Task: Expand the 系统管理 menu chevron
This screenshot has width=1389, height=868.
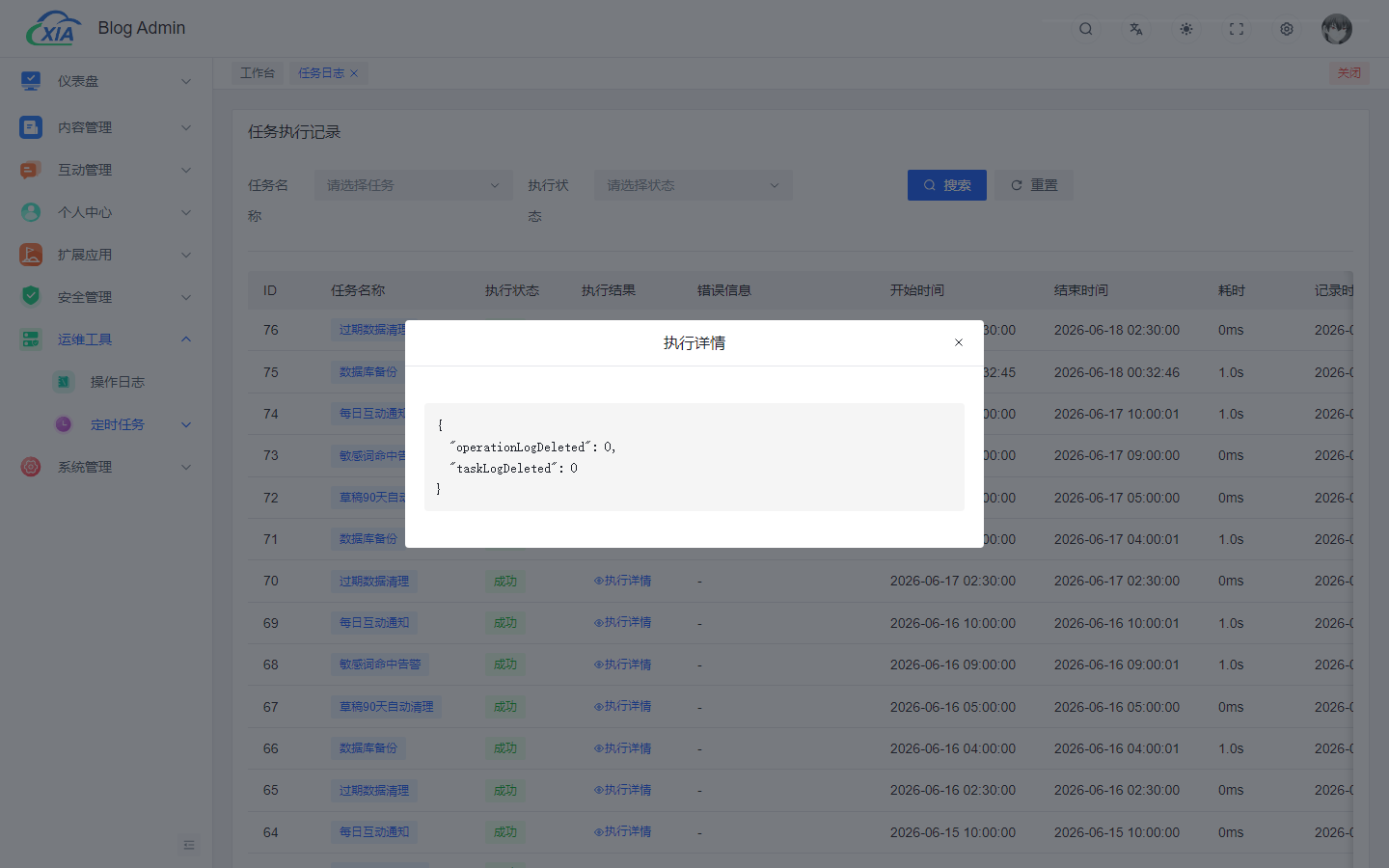Action: point(186,467)
